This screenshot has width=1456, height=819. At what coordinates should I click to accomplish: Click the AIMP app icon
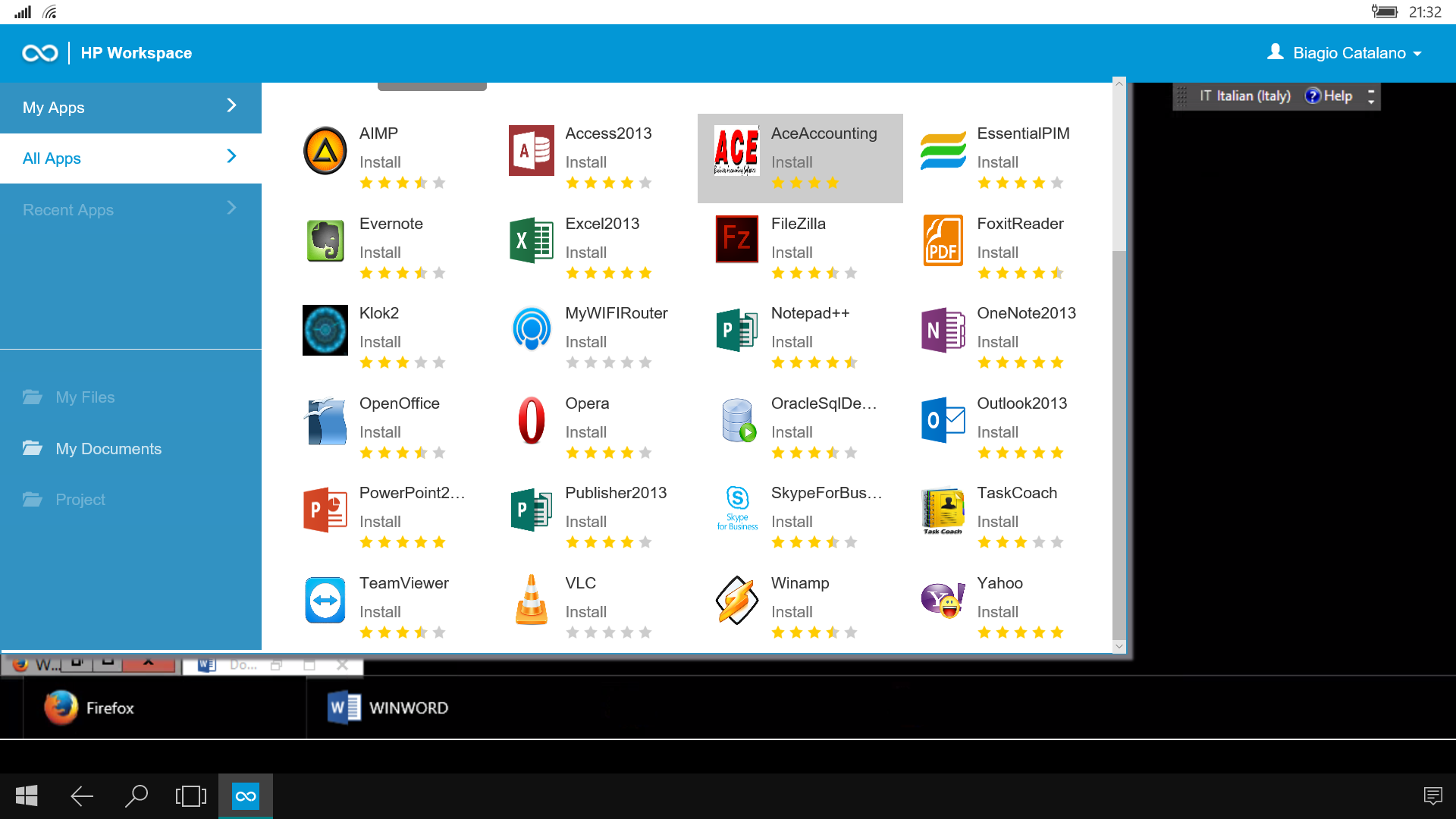pos(325,151)
